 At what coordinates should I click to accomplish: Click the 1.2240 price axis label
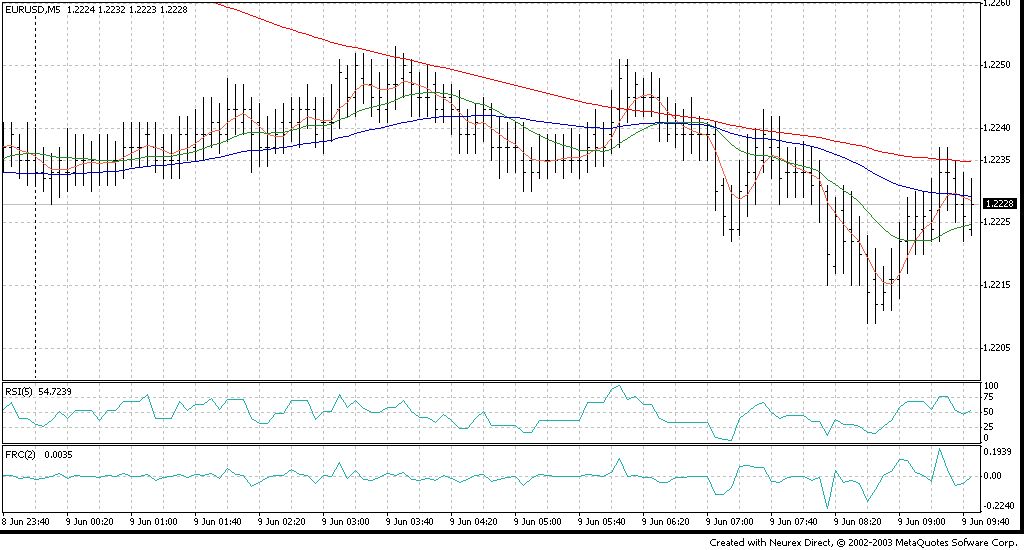click(999, 128)
